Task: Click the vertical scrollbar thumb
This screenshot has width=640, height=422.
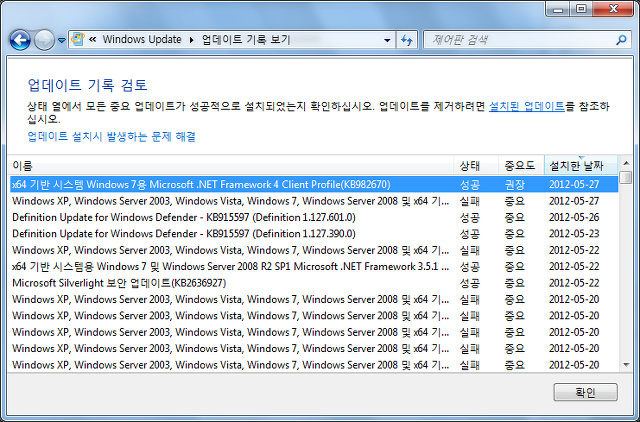Action: [x=625, y=178]
